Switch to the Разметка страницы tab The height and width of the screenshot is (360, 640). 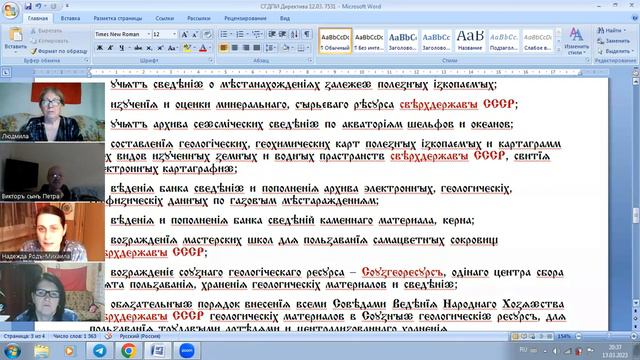pyautogui.click(x=118, y=18)
